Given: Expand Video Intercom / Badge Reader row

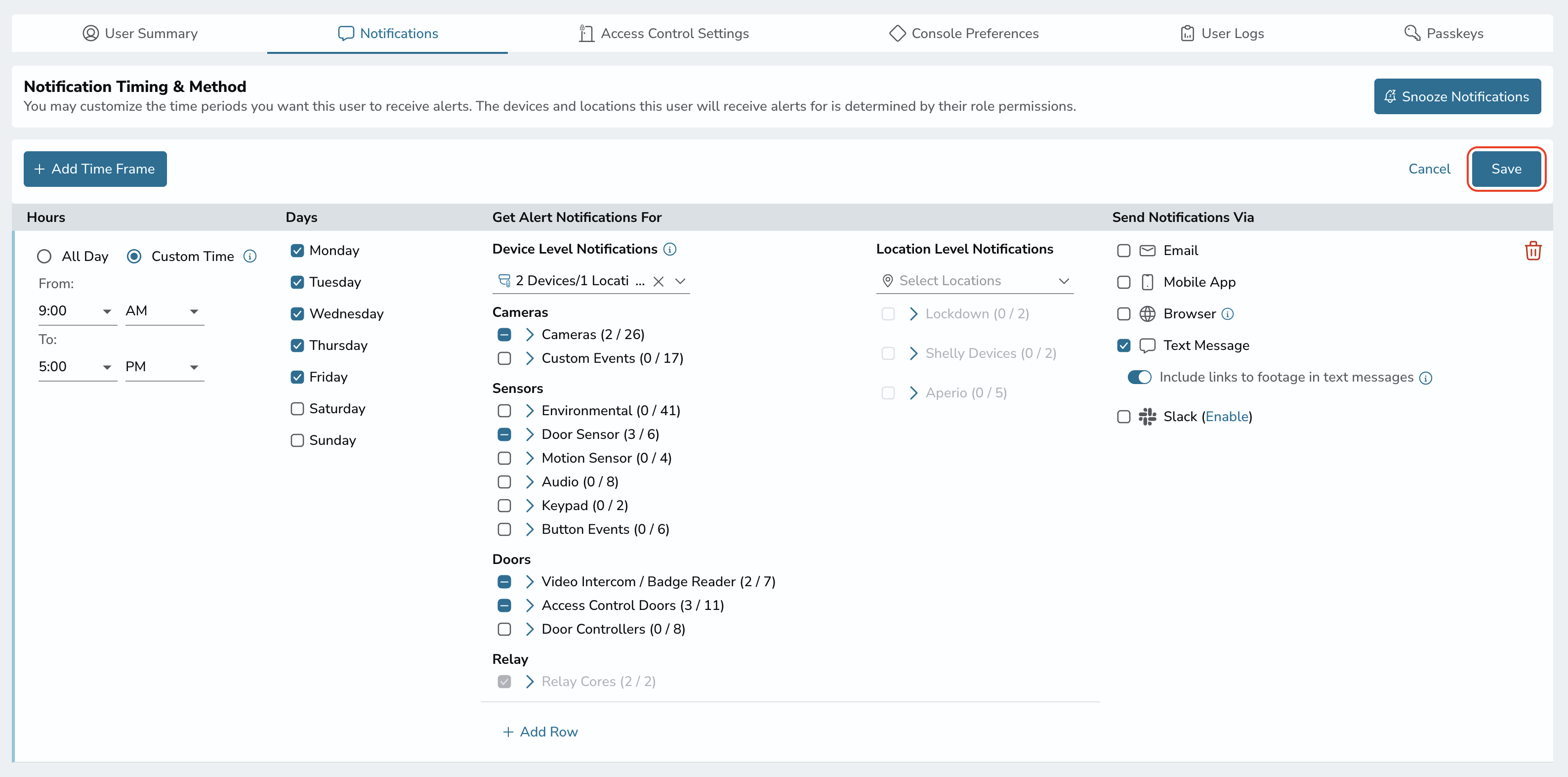Looking at the screenshot, I should (x=529, y=582).
